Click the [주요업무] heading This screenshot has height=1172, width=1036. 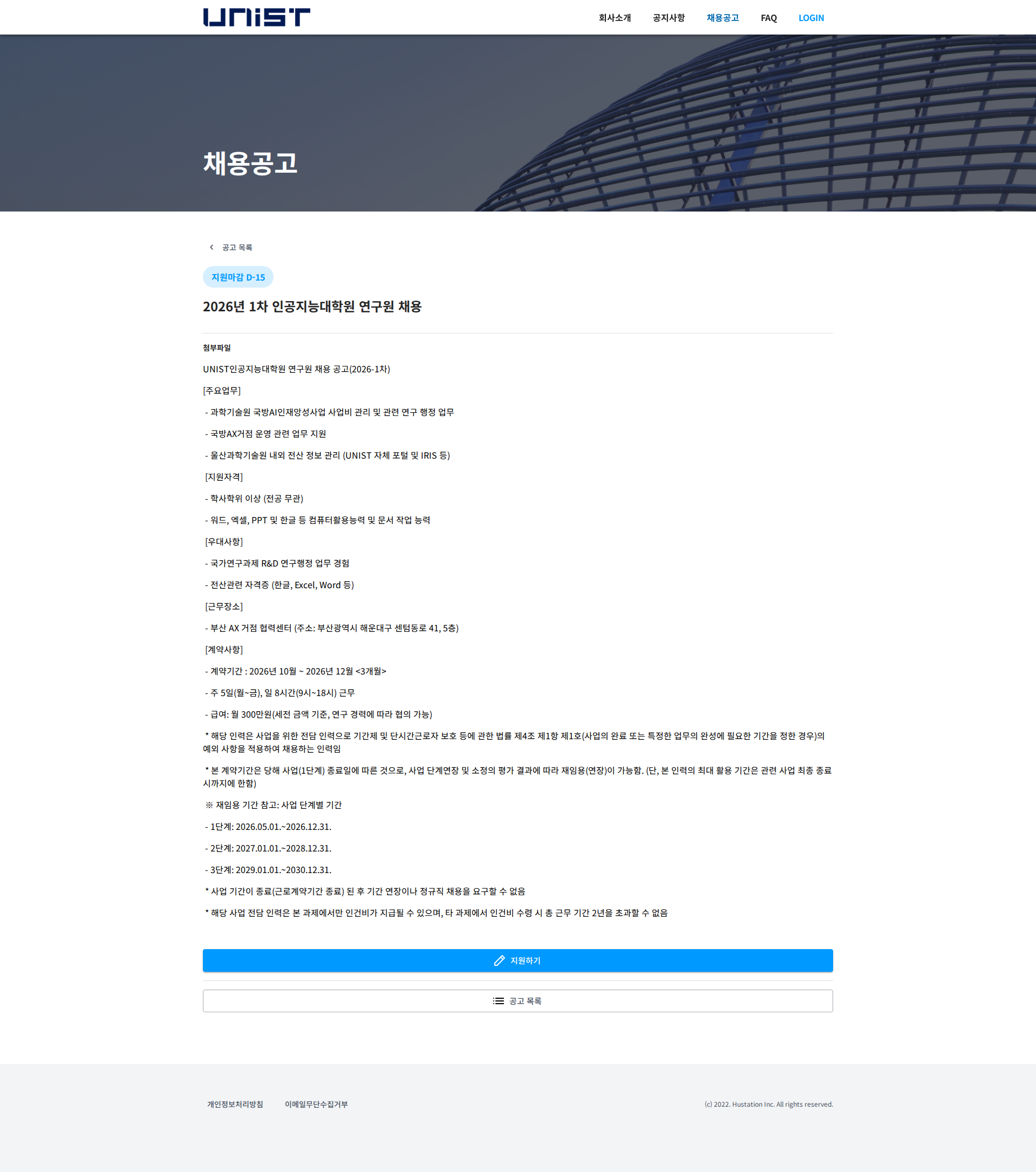pos(222,391)
